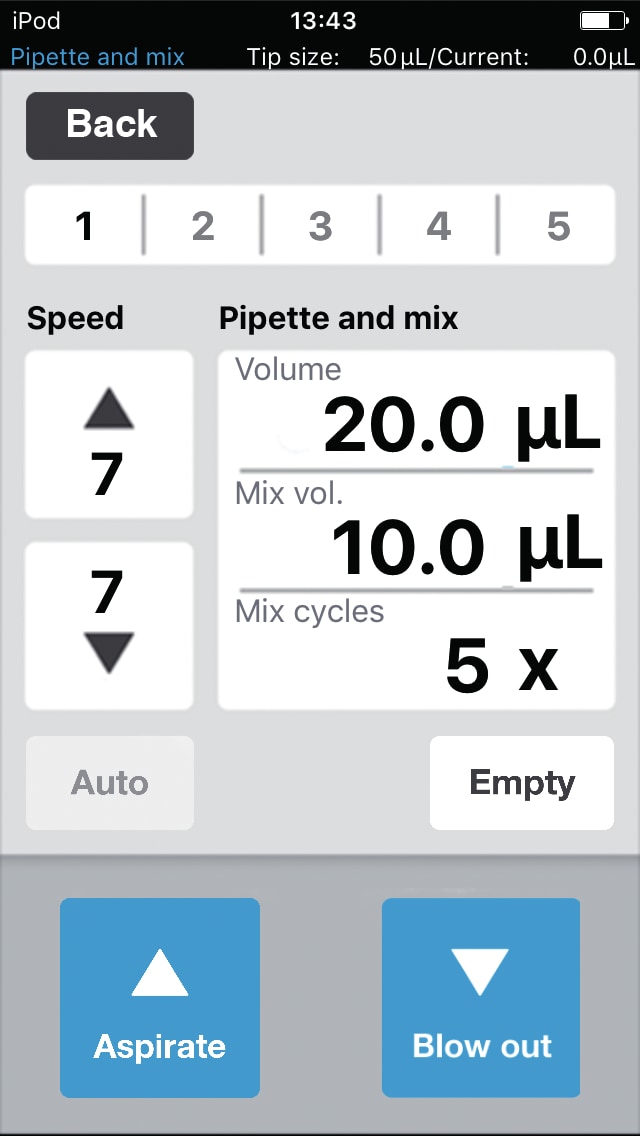The height and width of the screenshot is (1136, 640).
Task: Switch to program preset 3
Action: tap(320, 226)
